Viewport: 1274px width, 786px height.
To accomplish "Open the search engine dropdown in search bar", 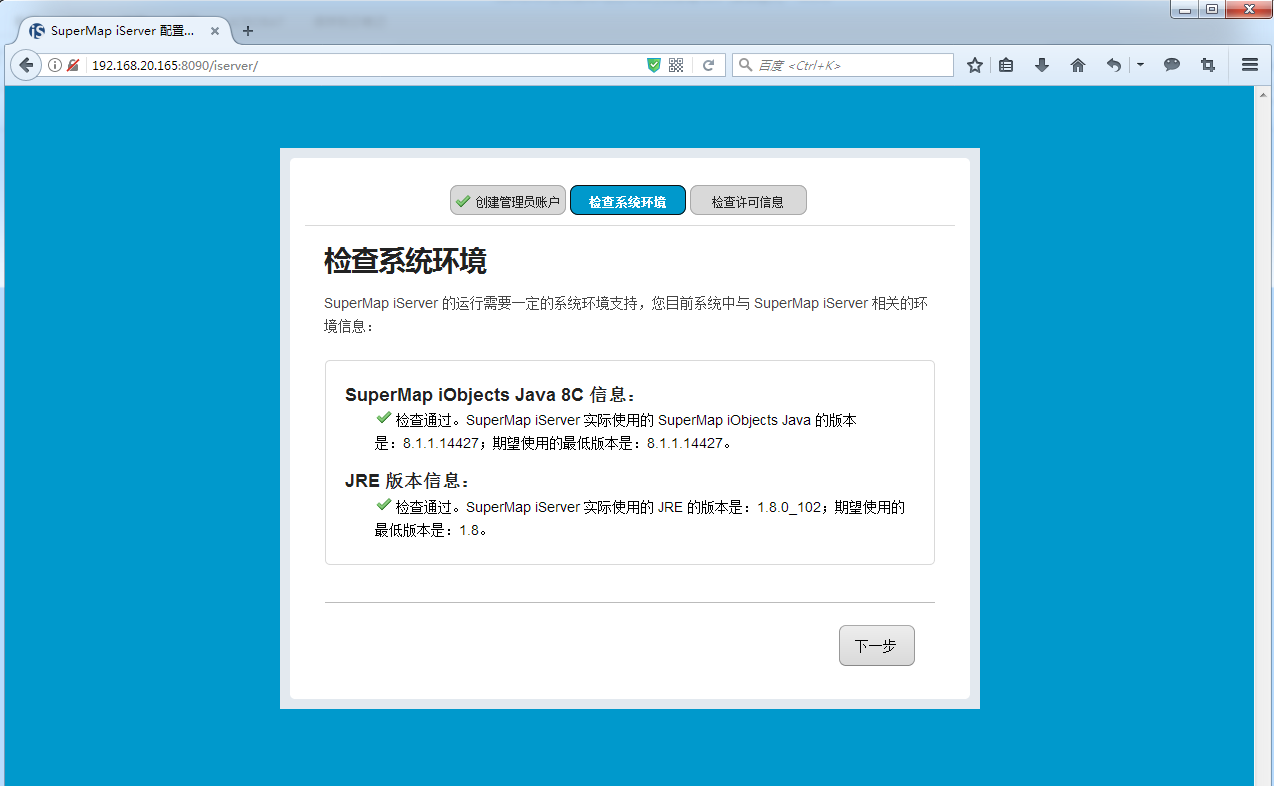I will pyautogui.click(x=744, y=64).
